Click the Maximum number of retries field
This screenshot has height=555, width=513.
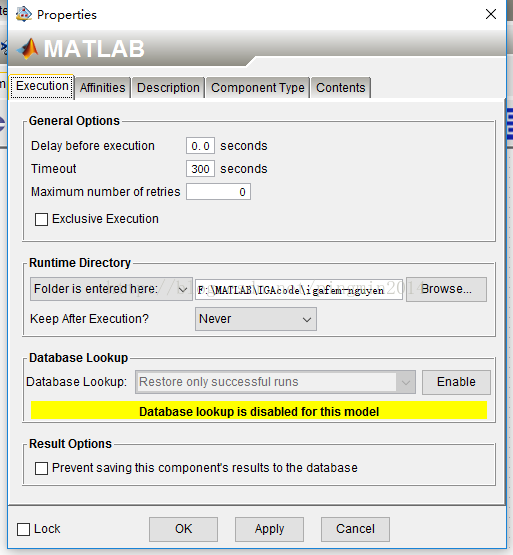[x=218, y=192]
